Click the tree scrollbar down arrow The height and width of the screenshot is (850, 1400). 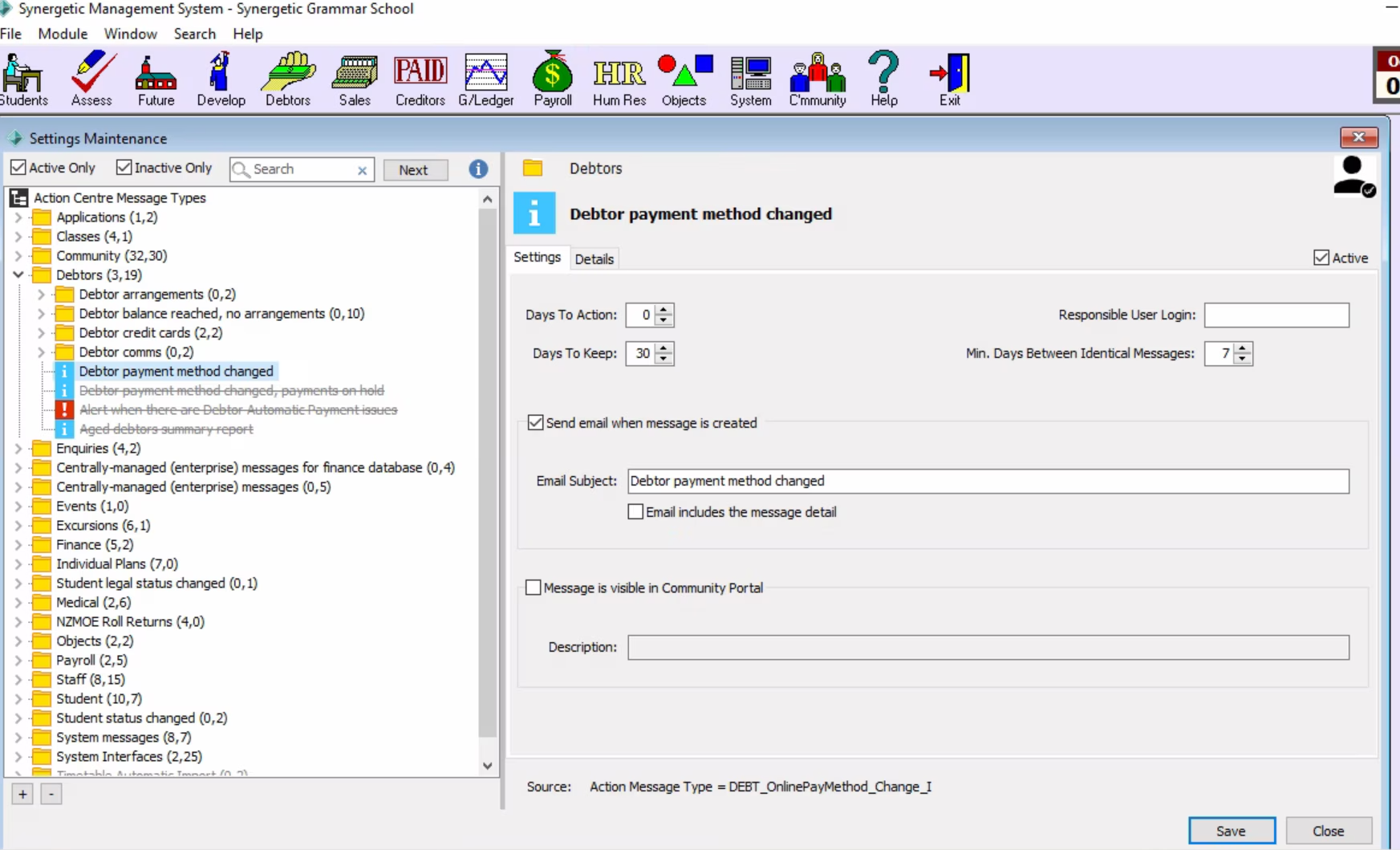(x=488, y=766)
